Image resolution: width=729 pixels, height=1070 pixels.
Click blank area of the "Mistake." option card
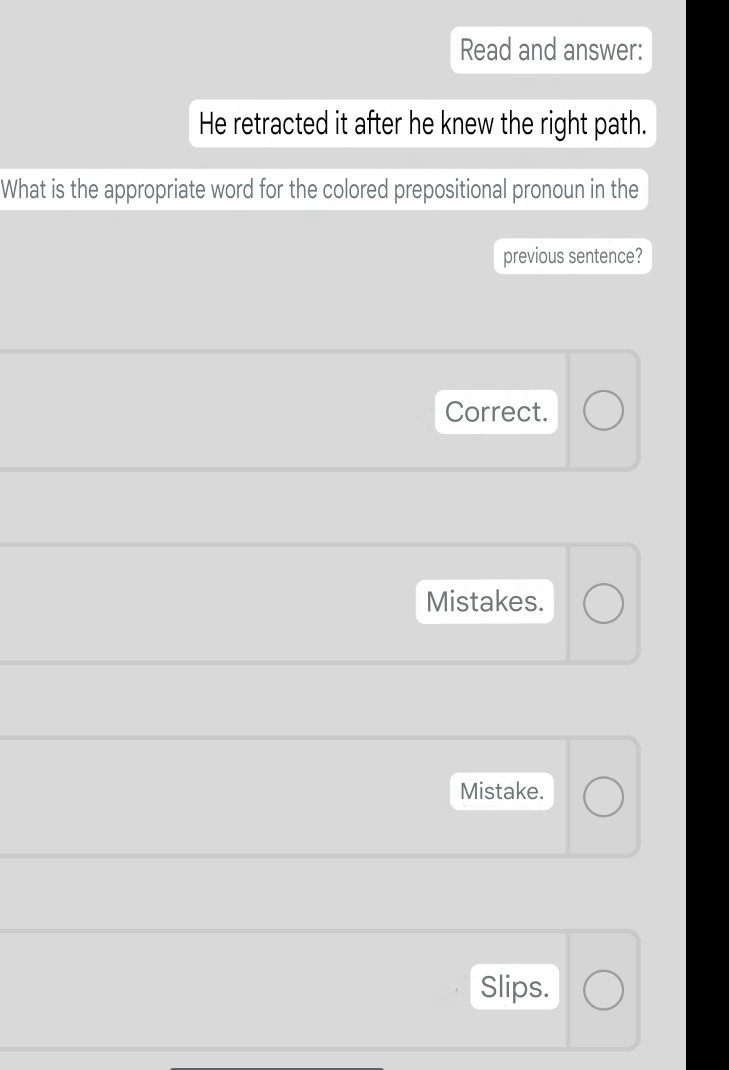tap(200, 796)
